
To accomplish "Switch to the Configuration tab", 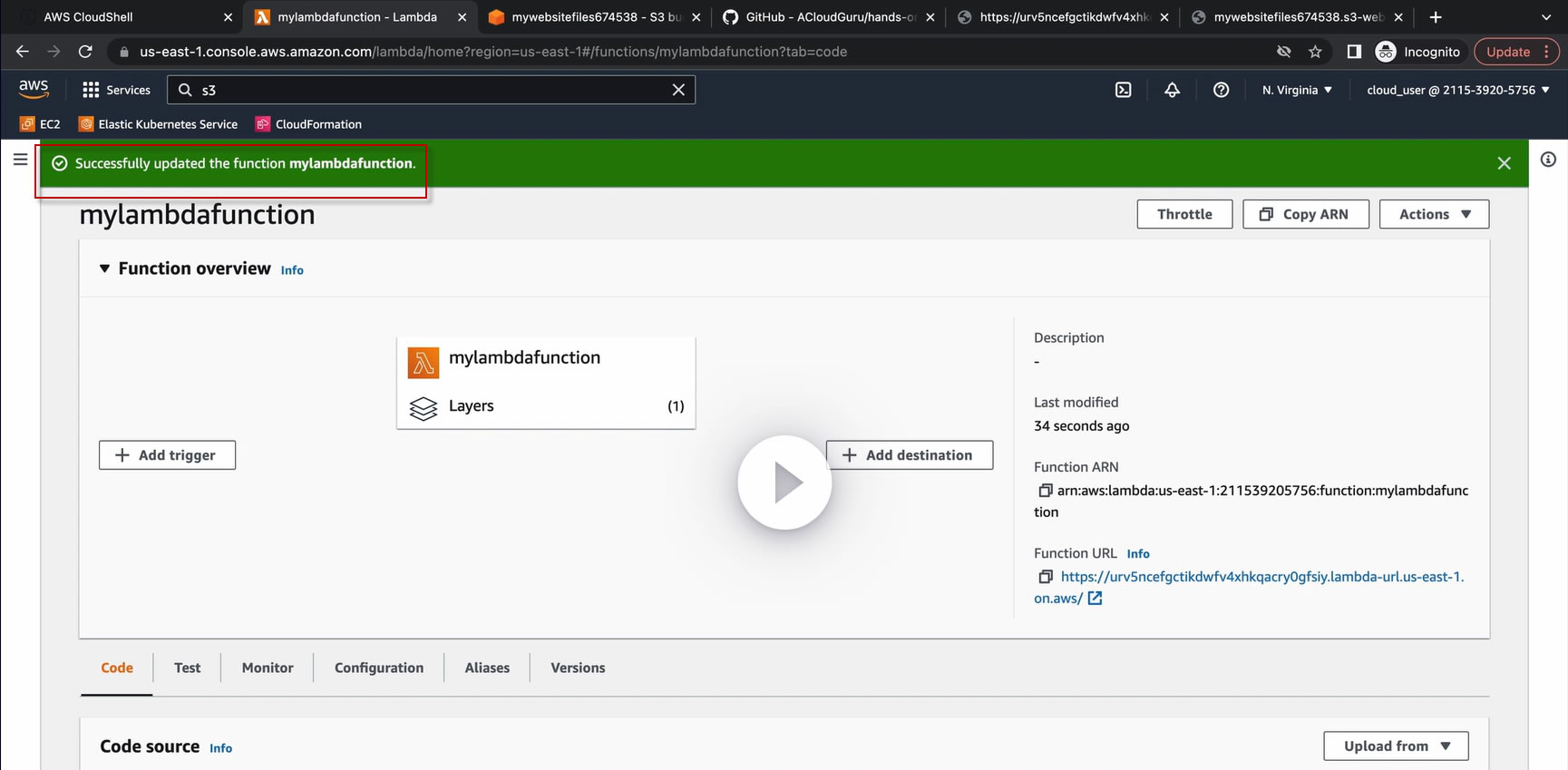I will 379,668.
